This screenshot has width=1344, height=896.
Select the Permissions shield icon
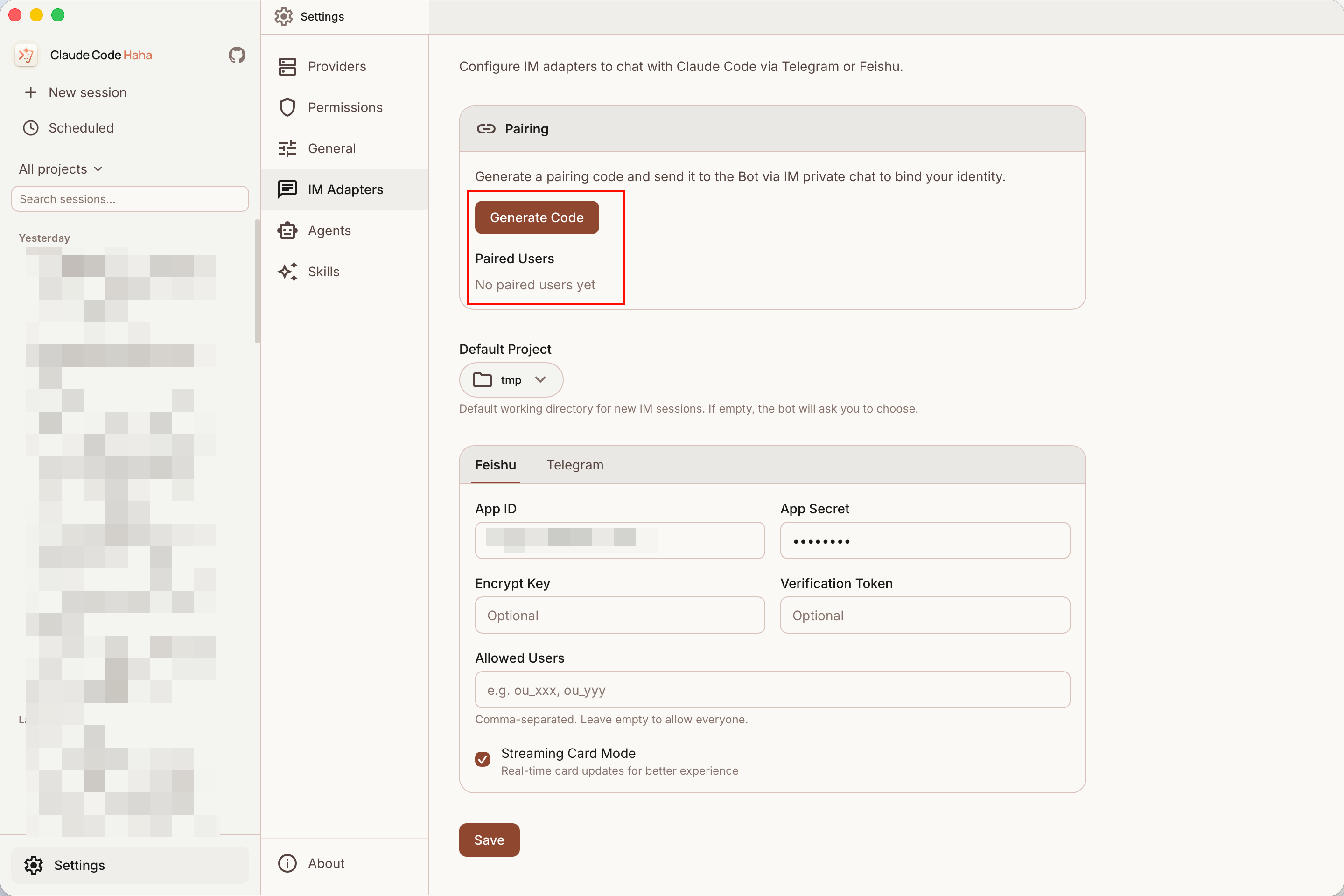coord(287,107)
